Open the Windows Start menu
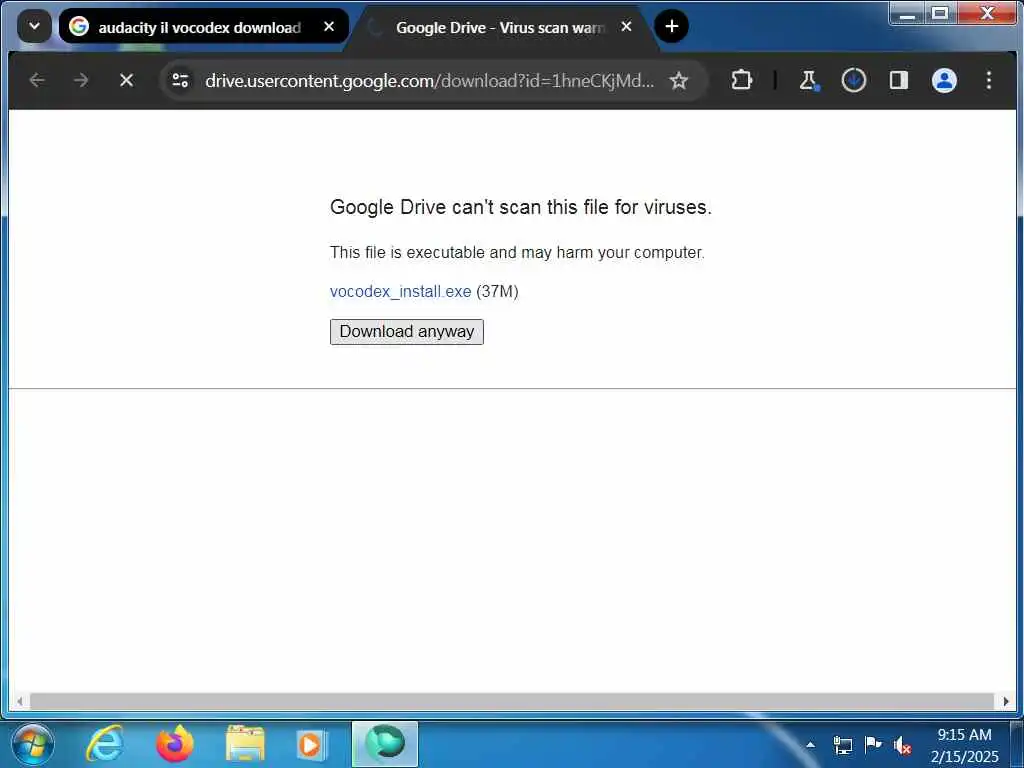Screen dimensions: 1024x768 pos(32,744)
